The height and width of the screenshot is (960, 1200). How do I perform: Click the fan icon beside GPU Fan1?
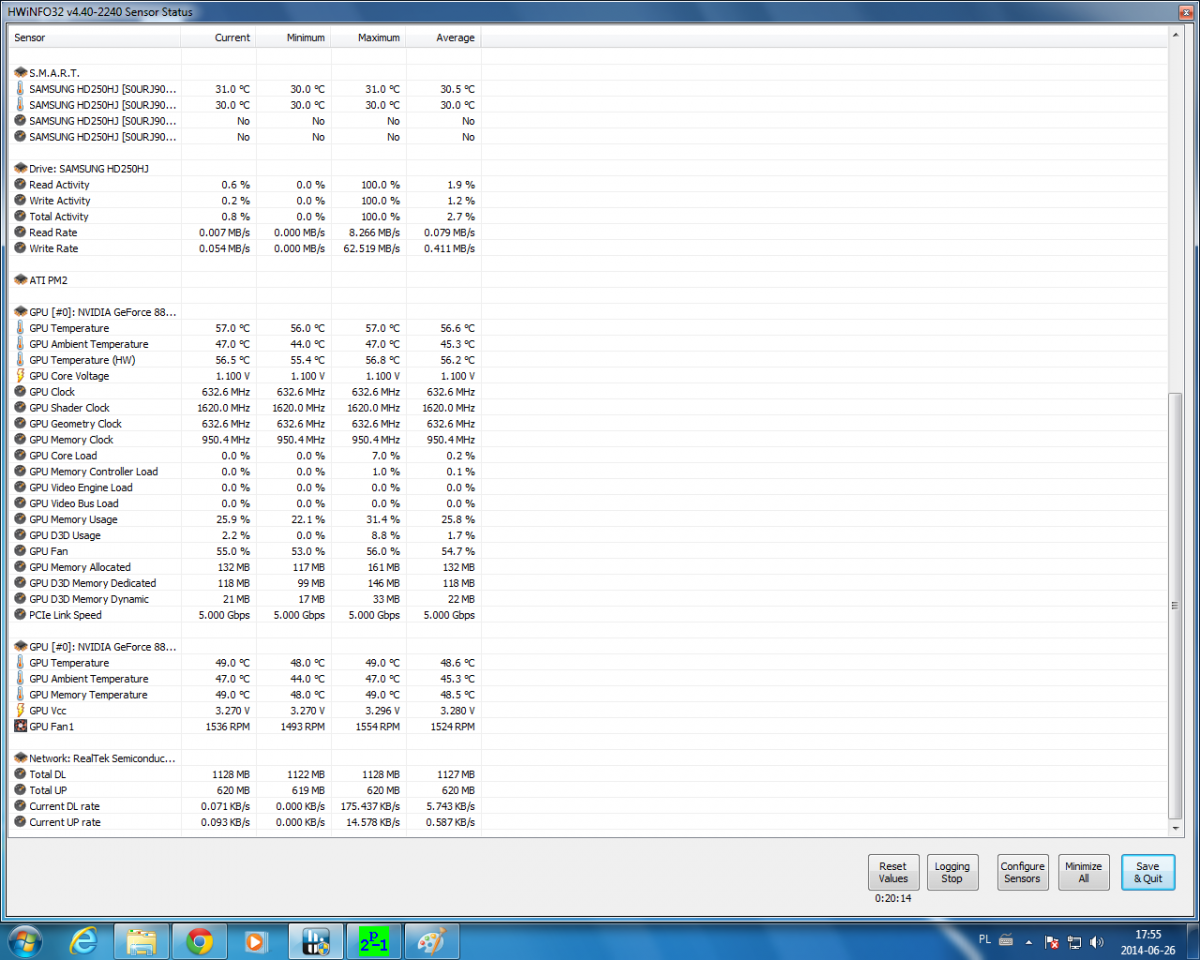20,727
